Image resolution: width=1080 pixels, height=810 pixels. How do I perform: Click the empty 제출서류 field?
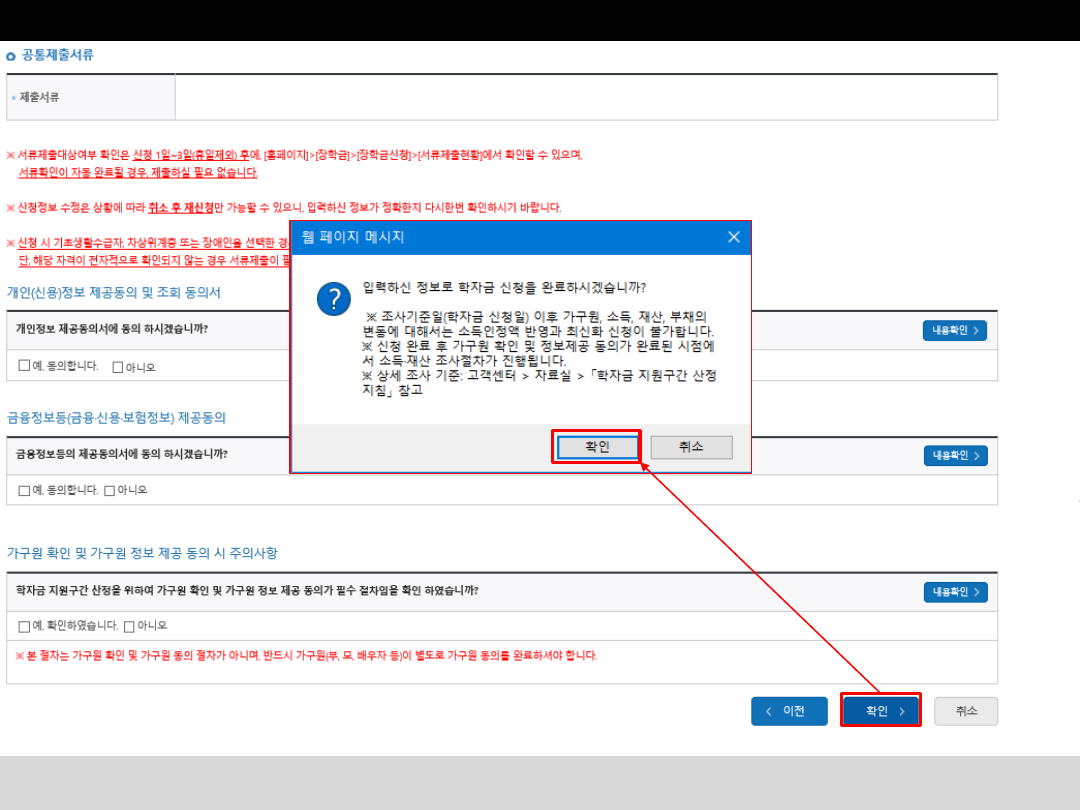click(x=585, y=97)
